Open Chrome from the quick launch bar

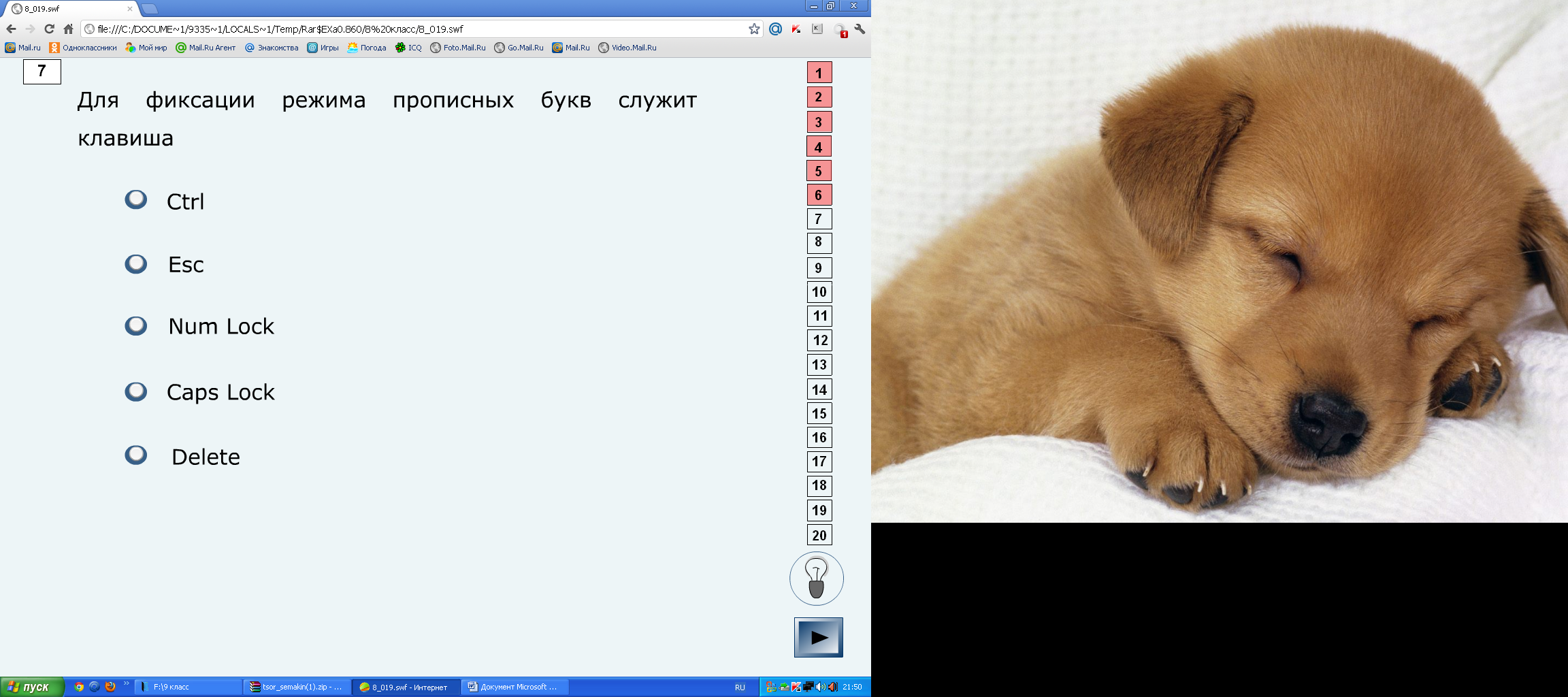tap(79, 687)
